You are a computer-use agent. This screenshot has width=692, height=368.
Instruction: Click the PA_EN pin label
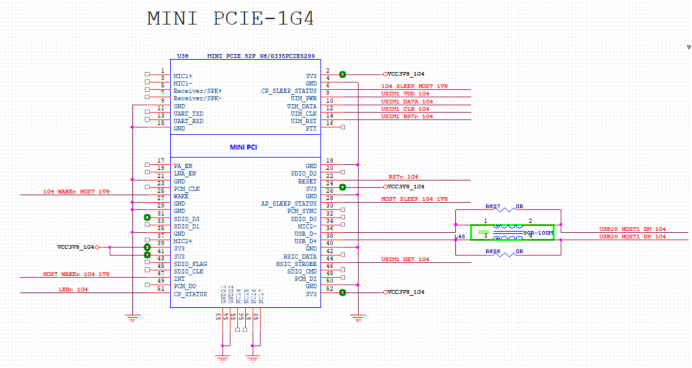[183, 166]
